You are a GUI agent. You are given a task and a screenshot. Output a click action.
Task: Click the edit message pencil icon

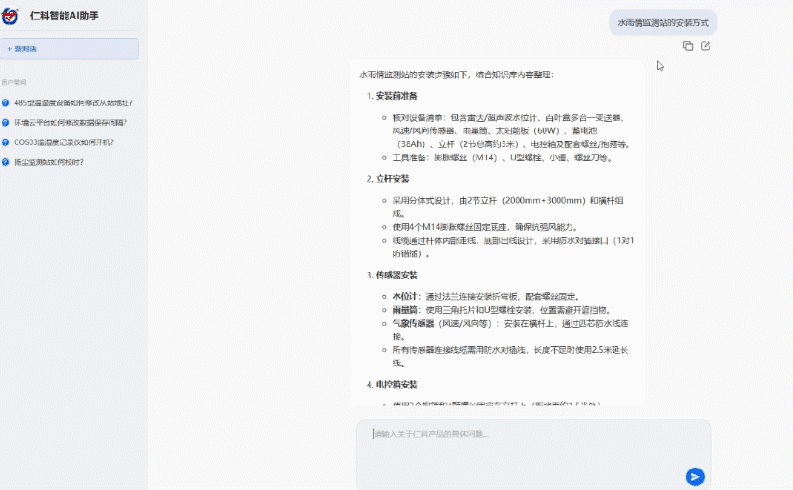coord(706,46)
